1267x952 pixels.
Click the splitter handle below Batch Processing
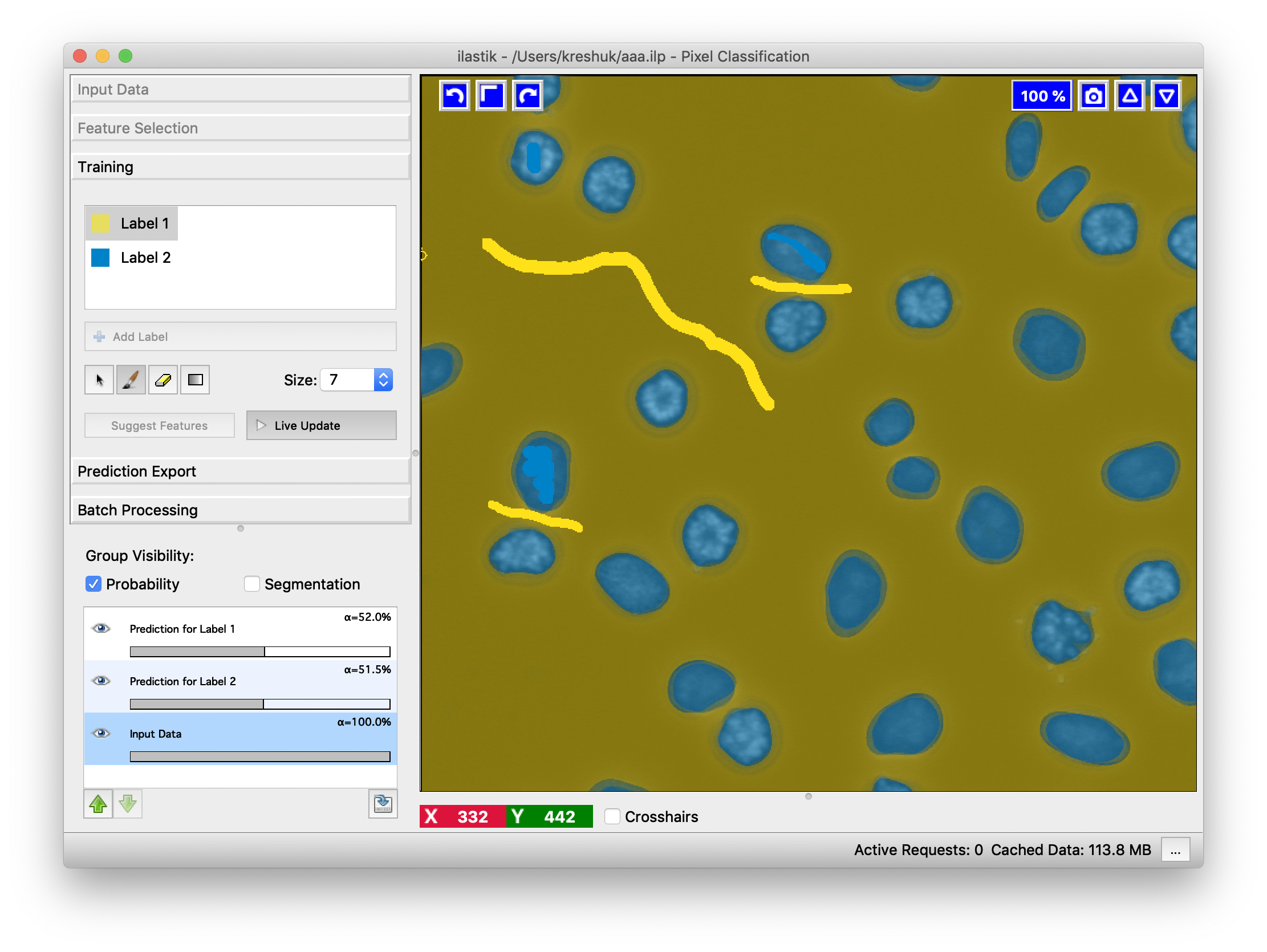coord(241,528)
